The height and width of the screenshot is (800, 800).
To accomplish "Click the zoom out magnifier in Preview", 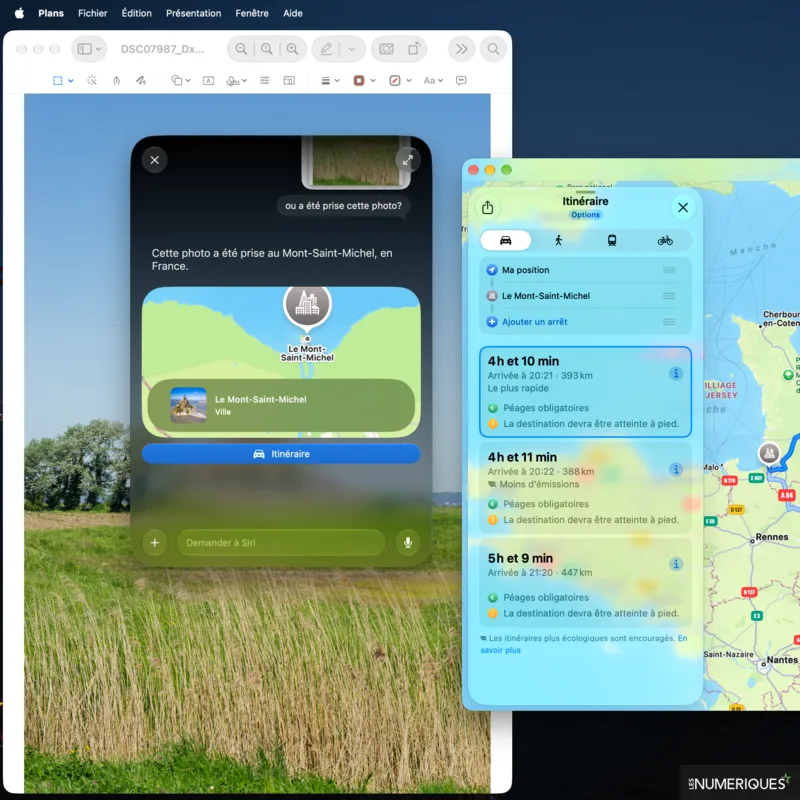I will pyautogui.click(x=241, y=49).
